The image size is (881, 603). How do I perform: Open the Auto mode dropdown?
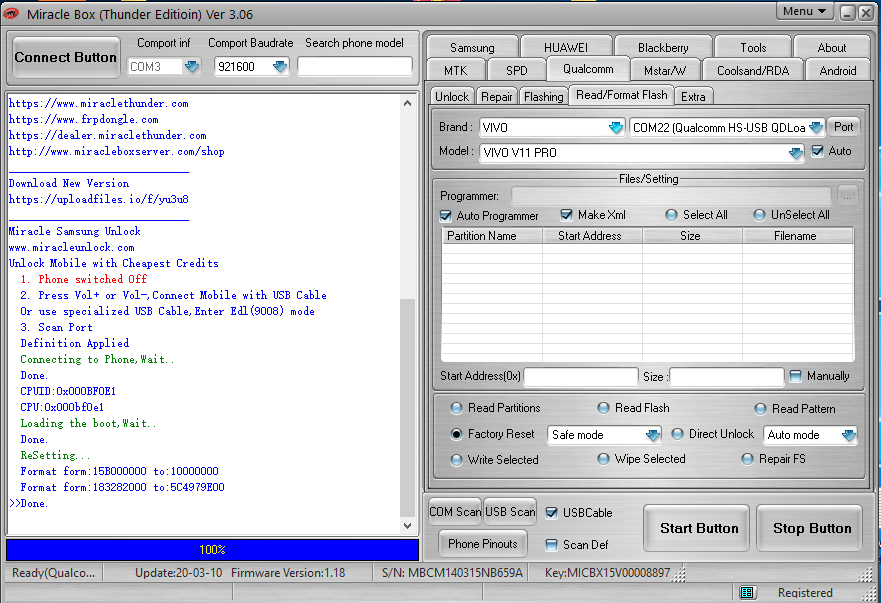tap(848, 435)
